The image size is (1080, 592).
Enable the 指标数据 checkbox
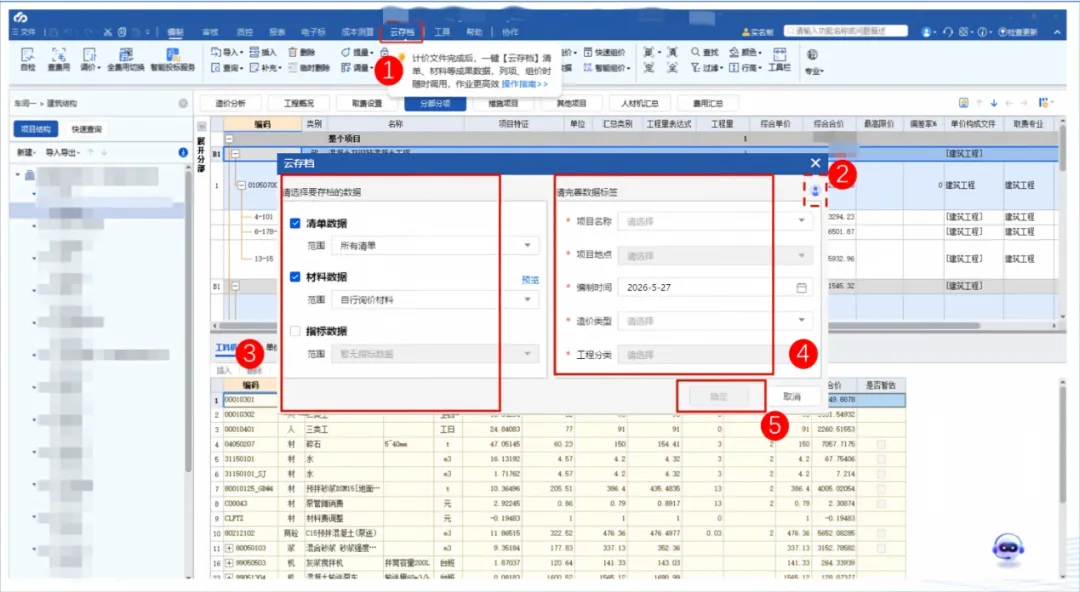coord(295,331)
